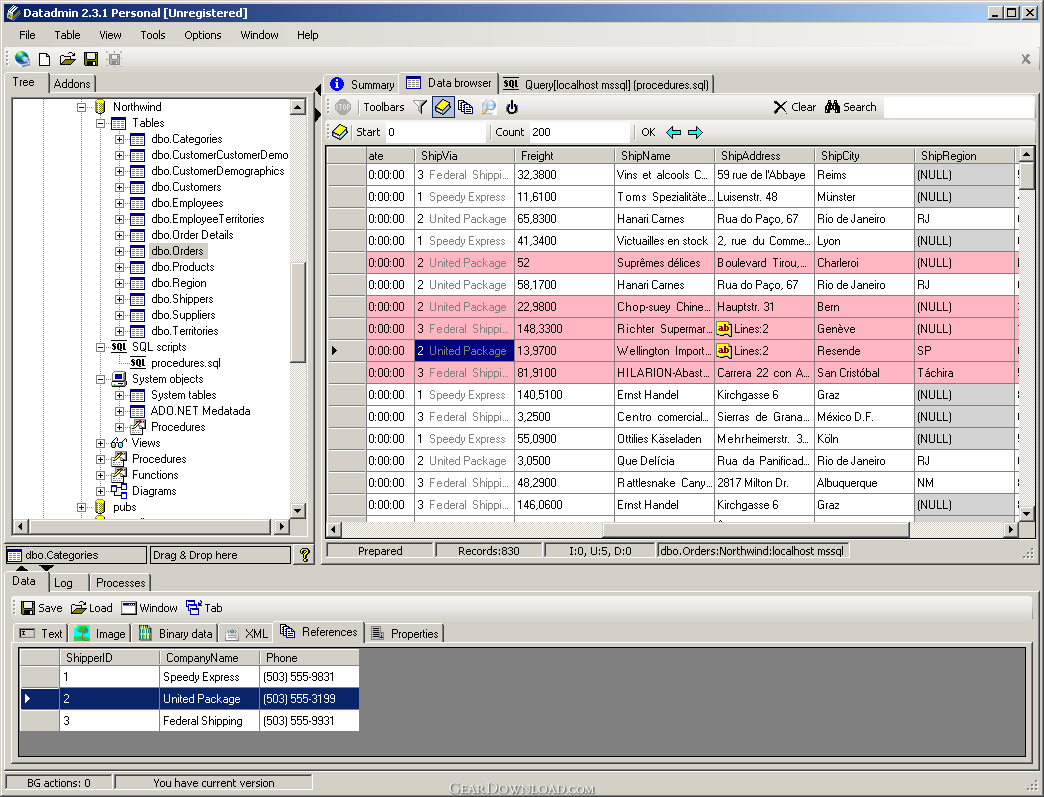1044x797 pixels.
Task: Expand the Functions node
Action: tap(100, 475)
